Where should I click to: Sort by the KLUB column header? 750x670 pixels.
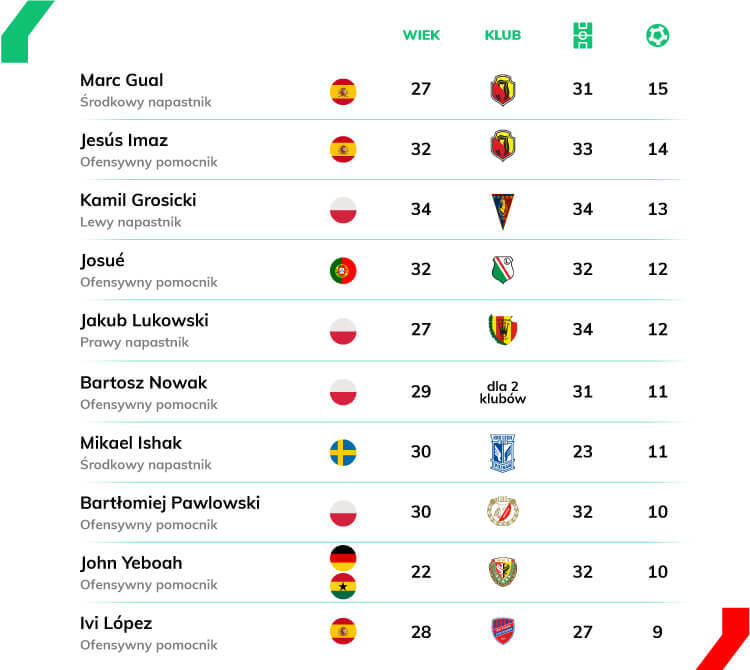pos(502,35)
